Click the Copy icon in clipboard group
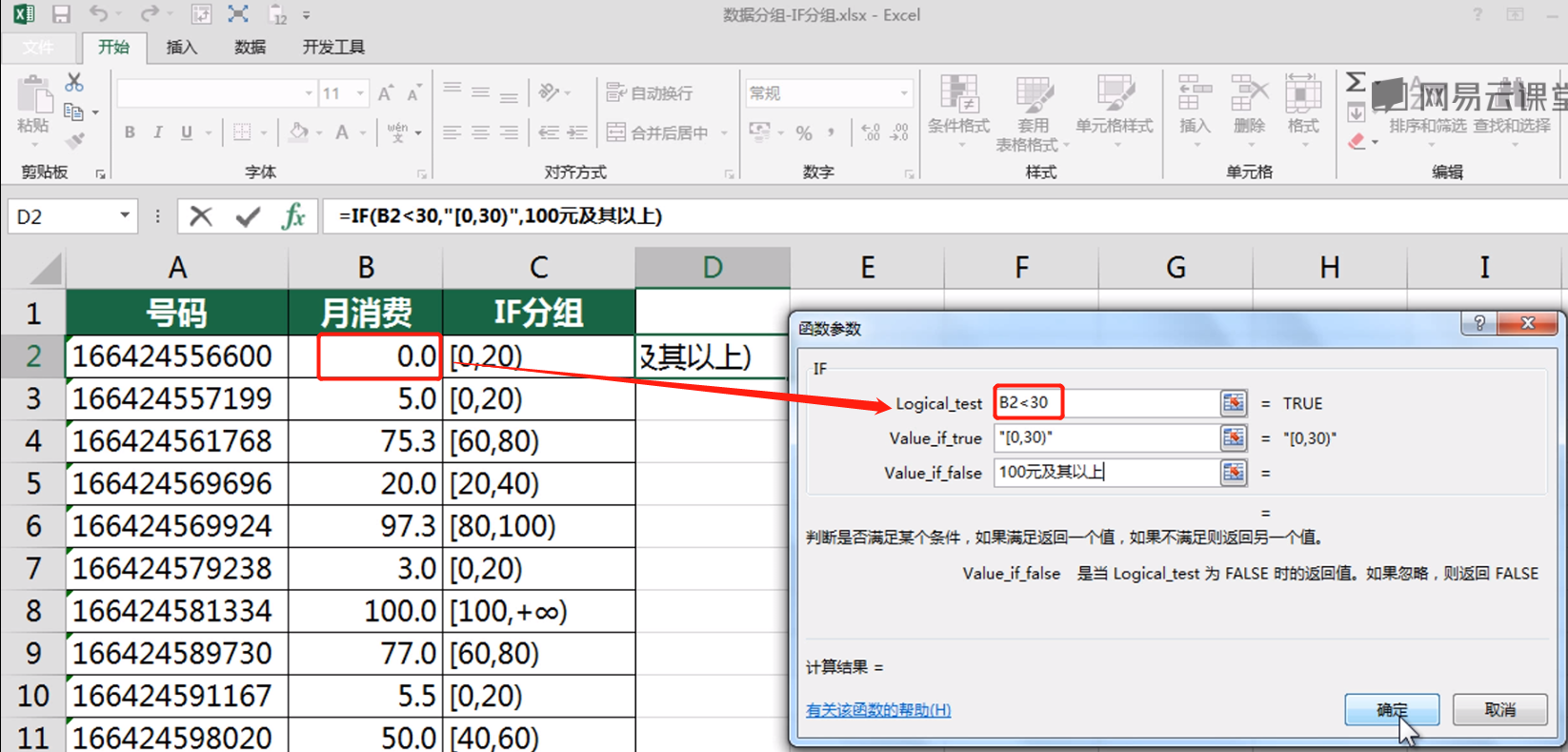This screenshot has height=752, width=1568. pos(73,112)
